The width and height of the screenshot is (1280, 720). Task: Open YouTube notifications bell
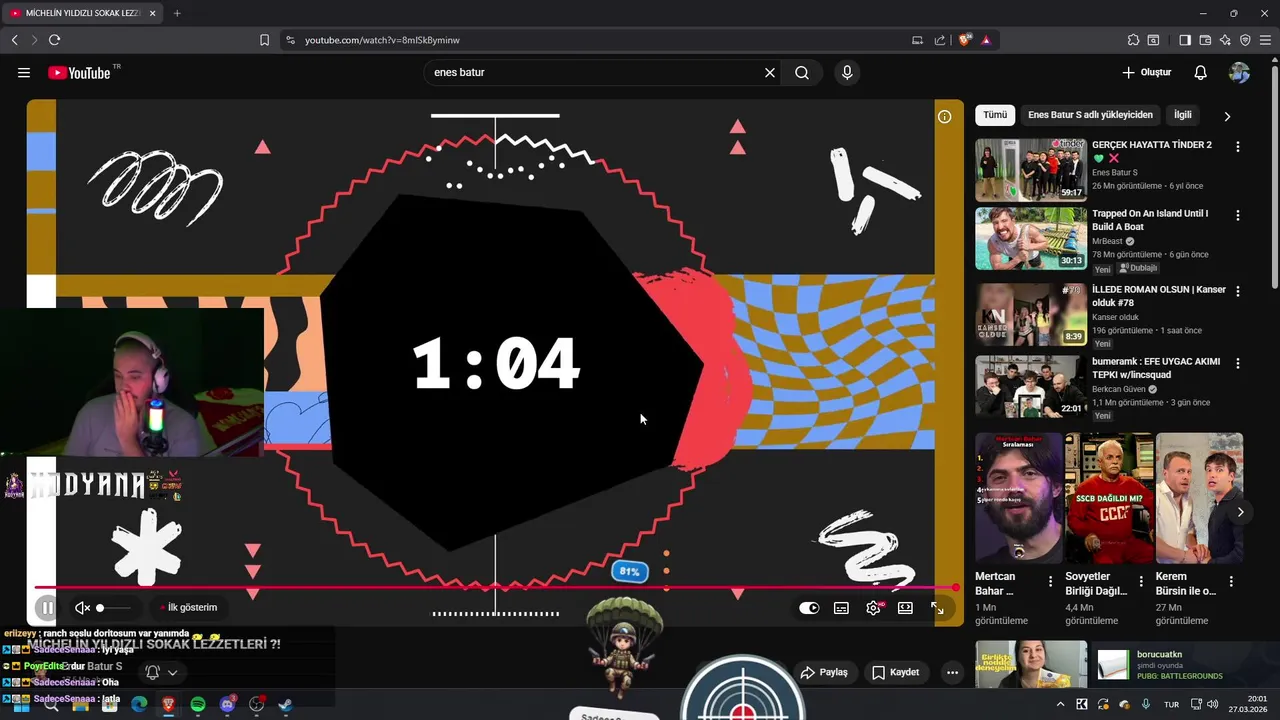click(1201, 72)
